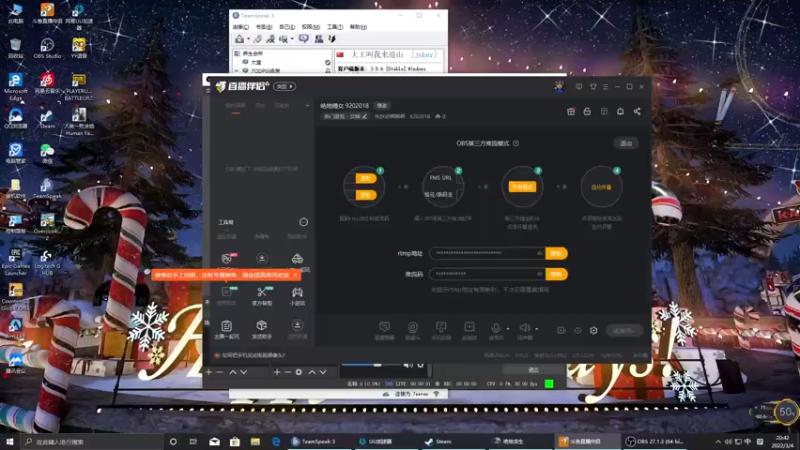Open TeamSpeak 权限(M) menu

[311, 27]
